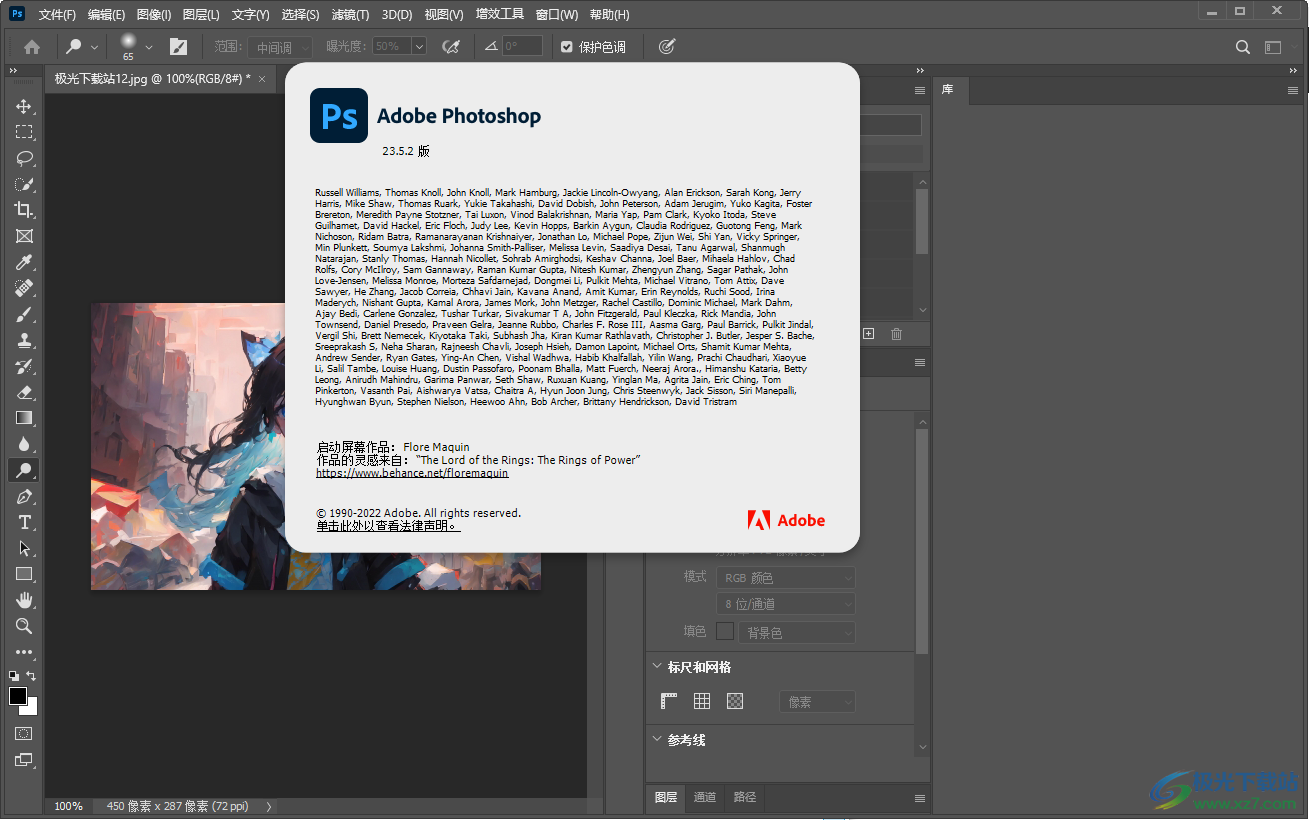This screenshot has width=1309, height=820.
Task: Open the brush preset picker dropdown
Action: 149,47
